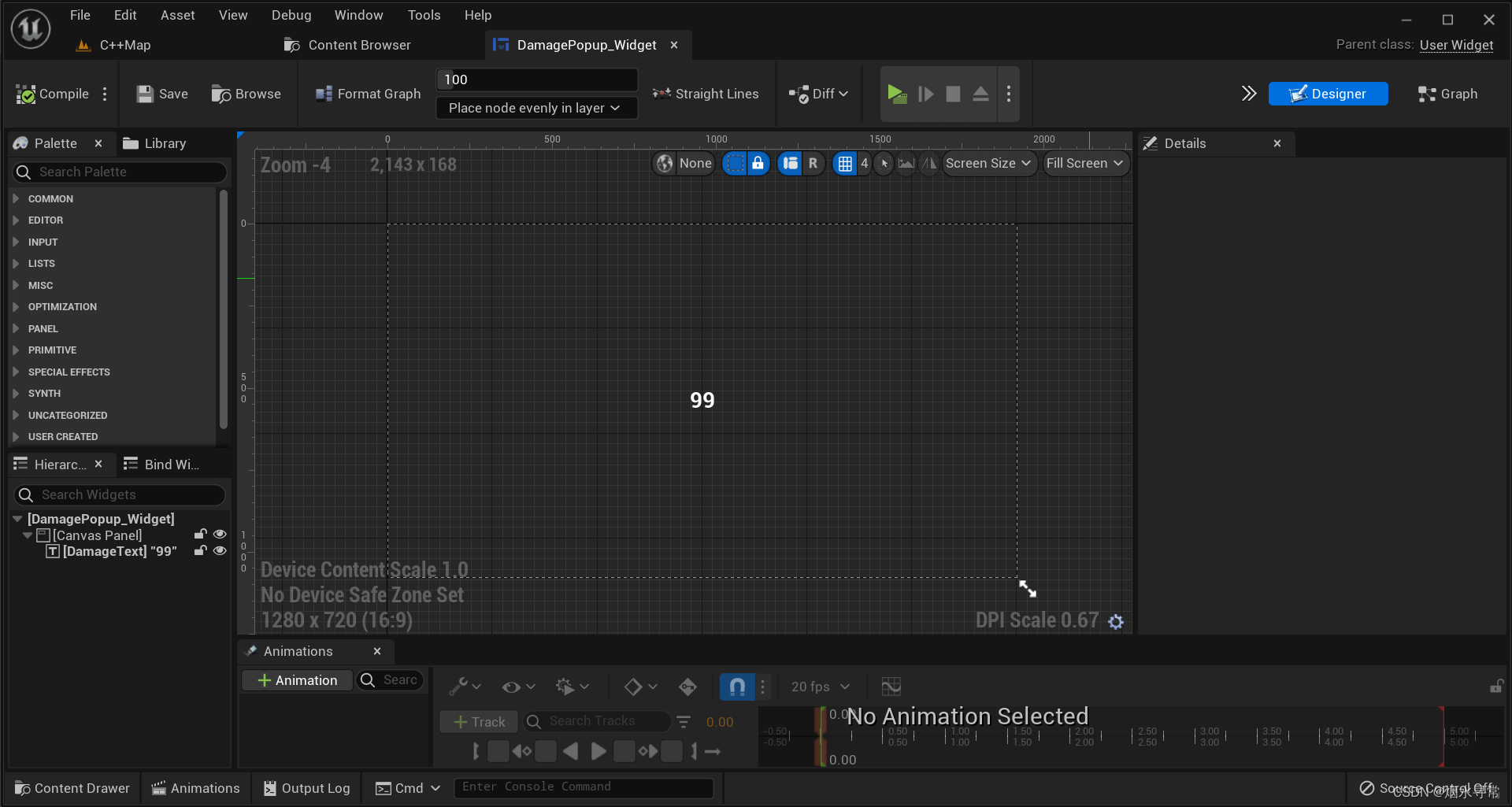This screenshot has width=1512, height=807.
Task: Open DPI Scale settings gear
Action: pyautogui.click(x=1116, y=621)
